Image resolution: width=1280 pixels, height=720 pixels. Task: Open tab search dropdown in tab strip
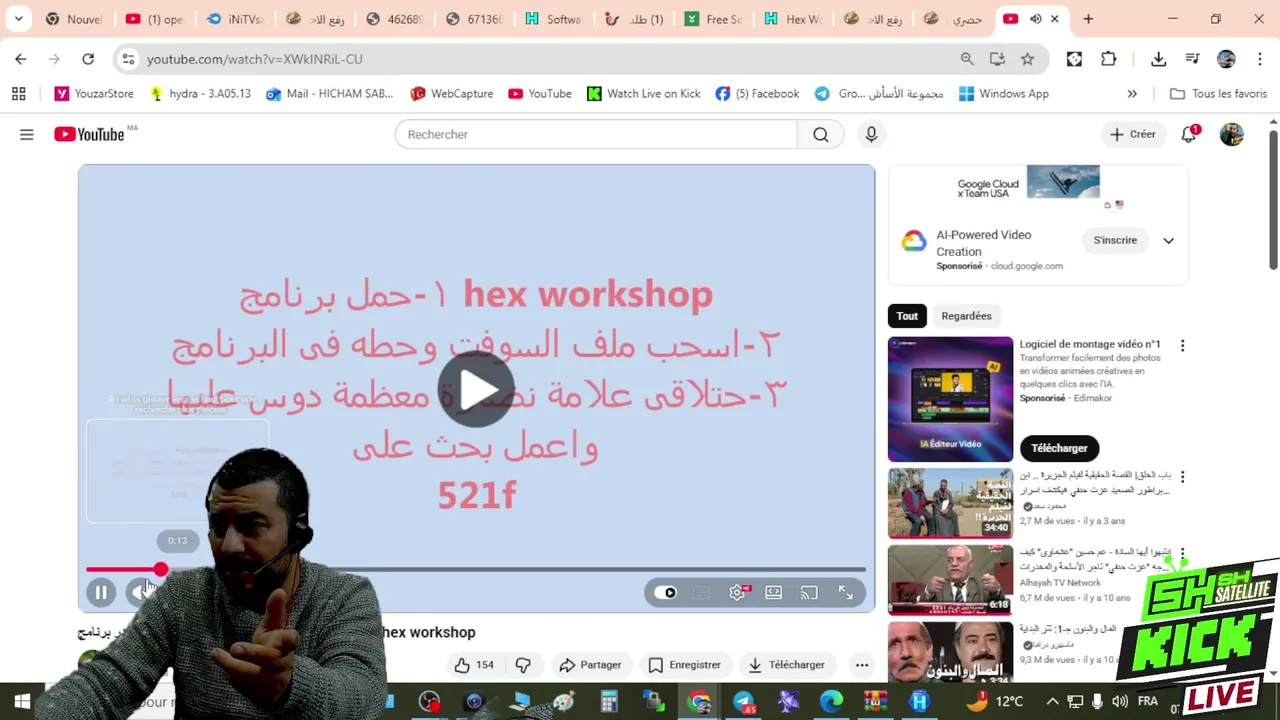(x=18, y=19)
